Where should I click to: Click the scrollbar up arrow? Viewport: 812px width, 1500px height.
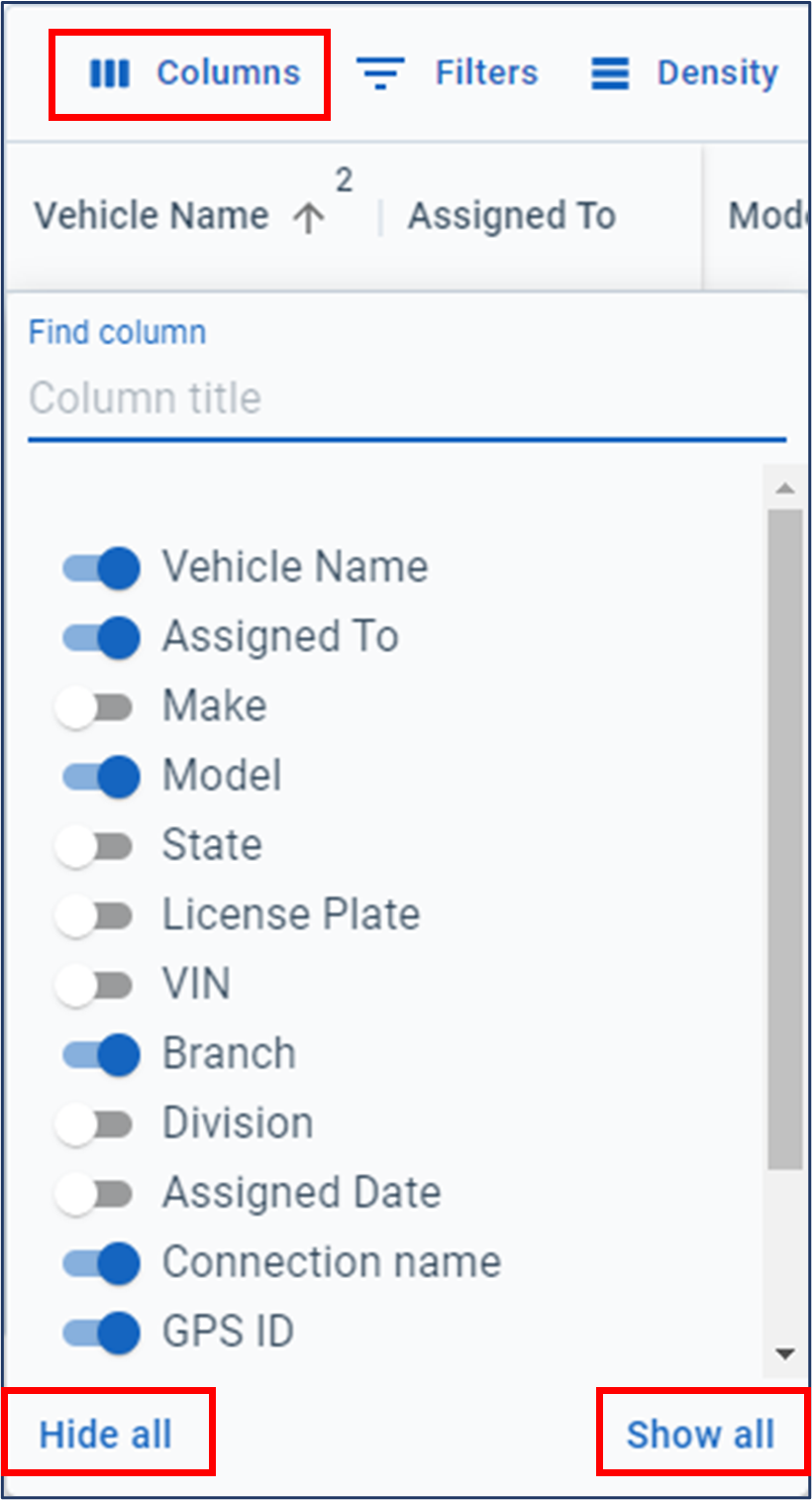784,486
